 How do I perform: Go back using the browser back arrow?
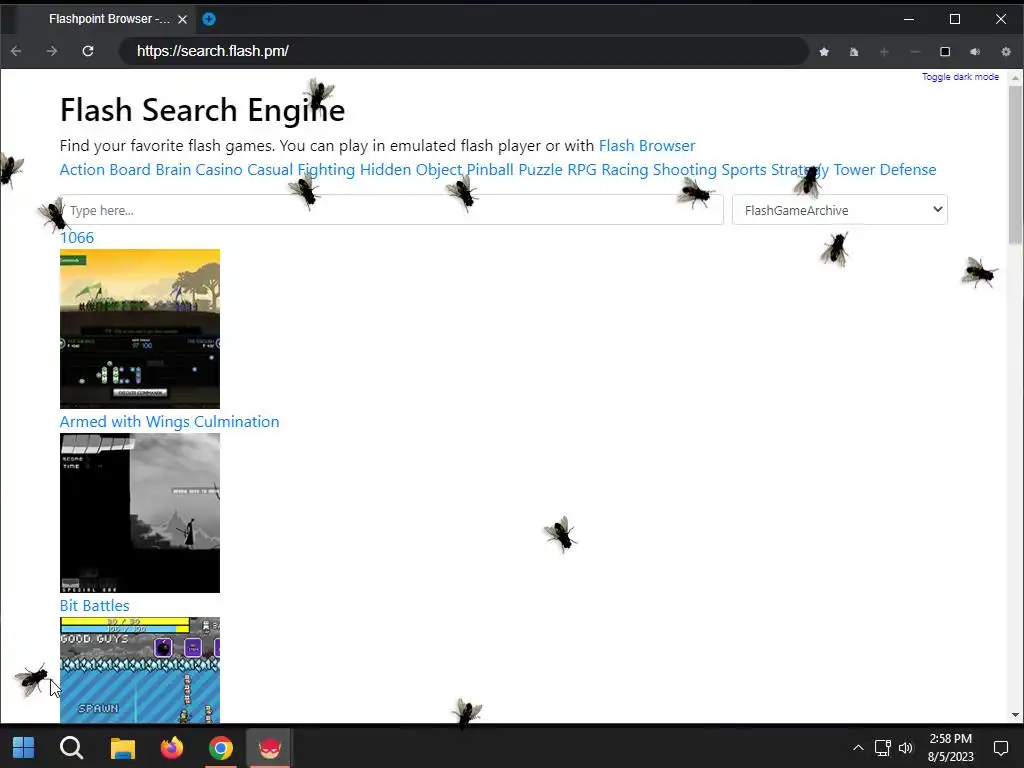click(x=16, y=51)
